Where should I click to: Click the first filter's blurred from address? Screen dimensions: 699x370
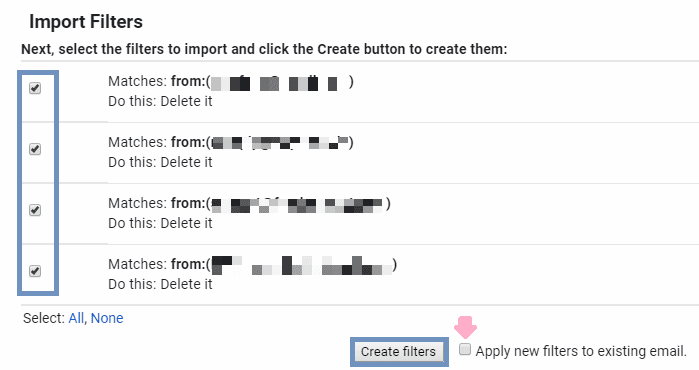[x=279, y=83]
